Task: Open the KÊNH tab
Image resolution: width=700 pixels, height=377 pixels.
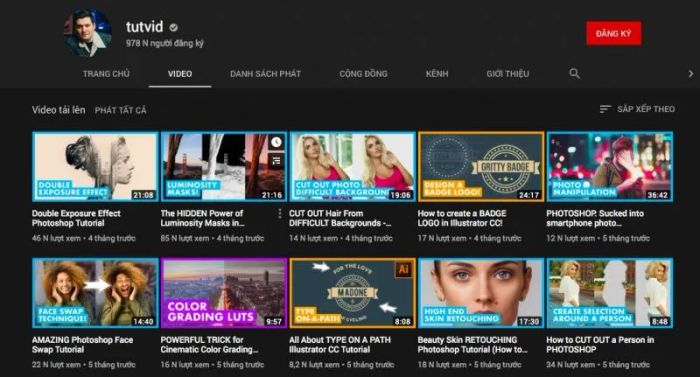Action: coord(437,74)
